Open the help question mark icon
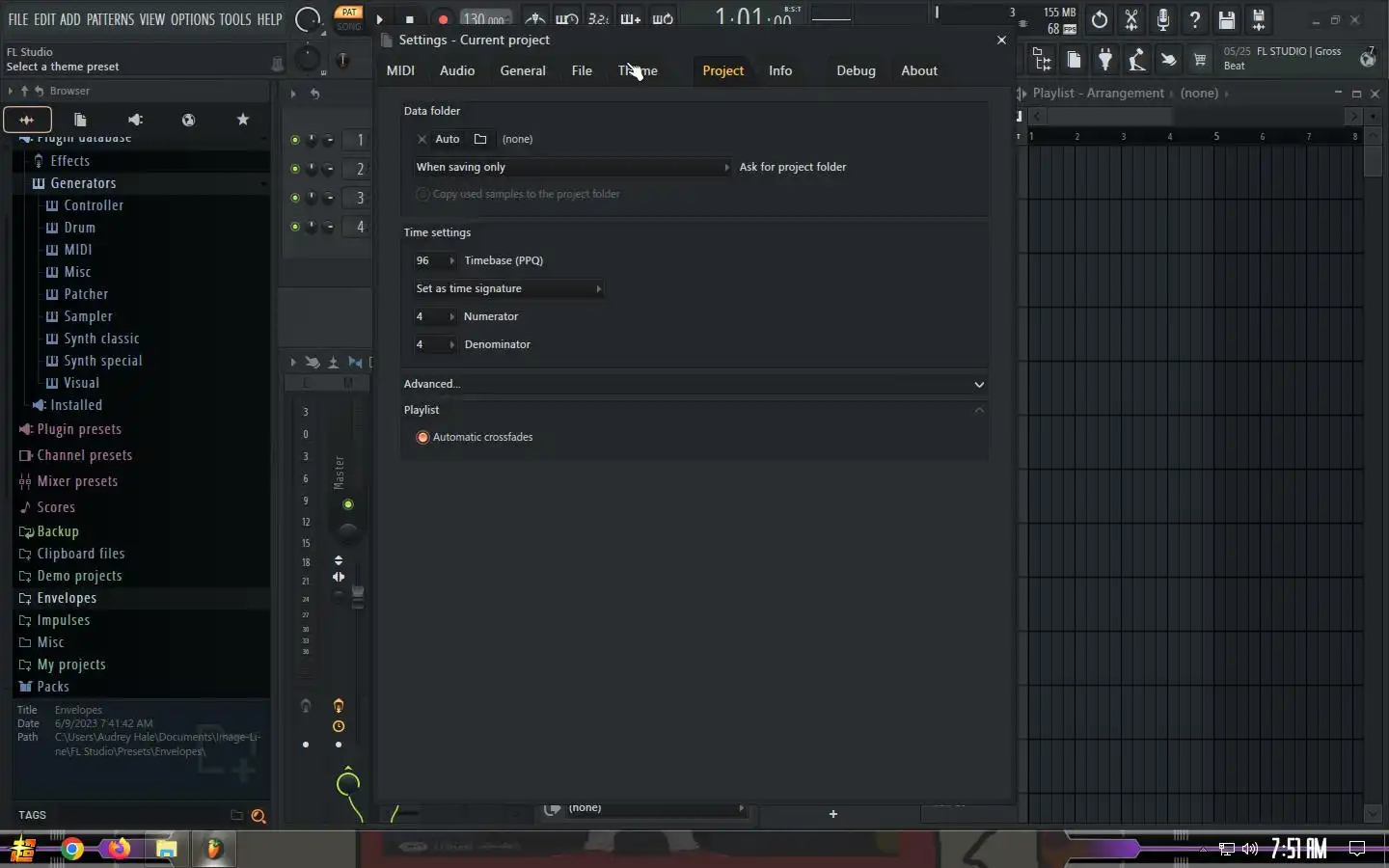 pos(1195,19)
